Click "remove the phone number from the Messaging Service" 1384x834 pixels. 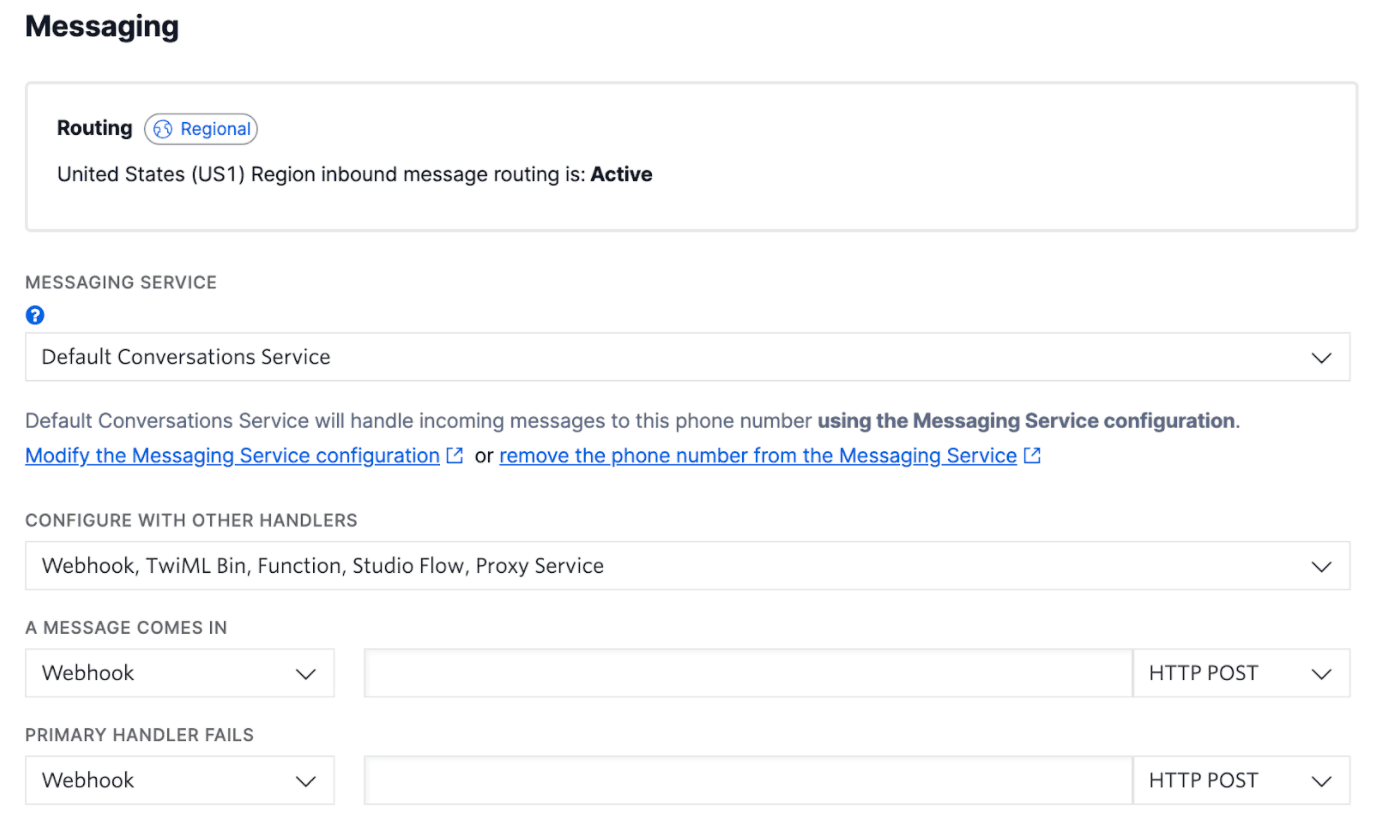point(755,455)
